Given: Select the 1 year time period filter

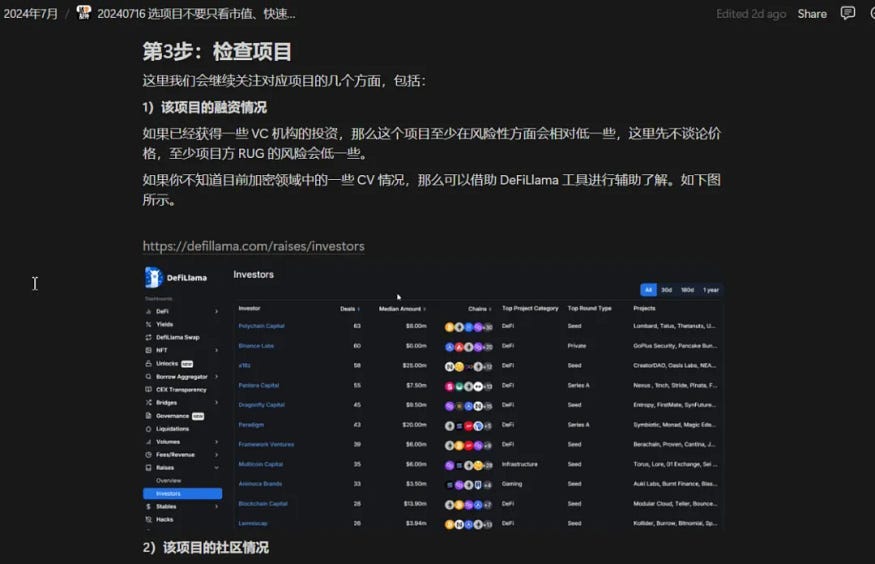Looking at the screenshot, I should pos(710,290).
